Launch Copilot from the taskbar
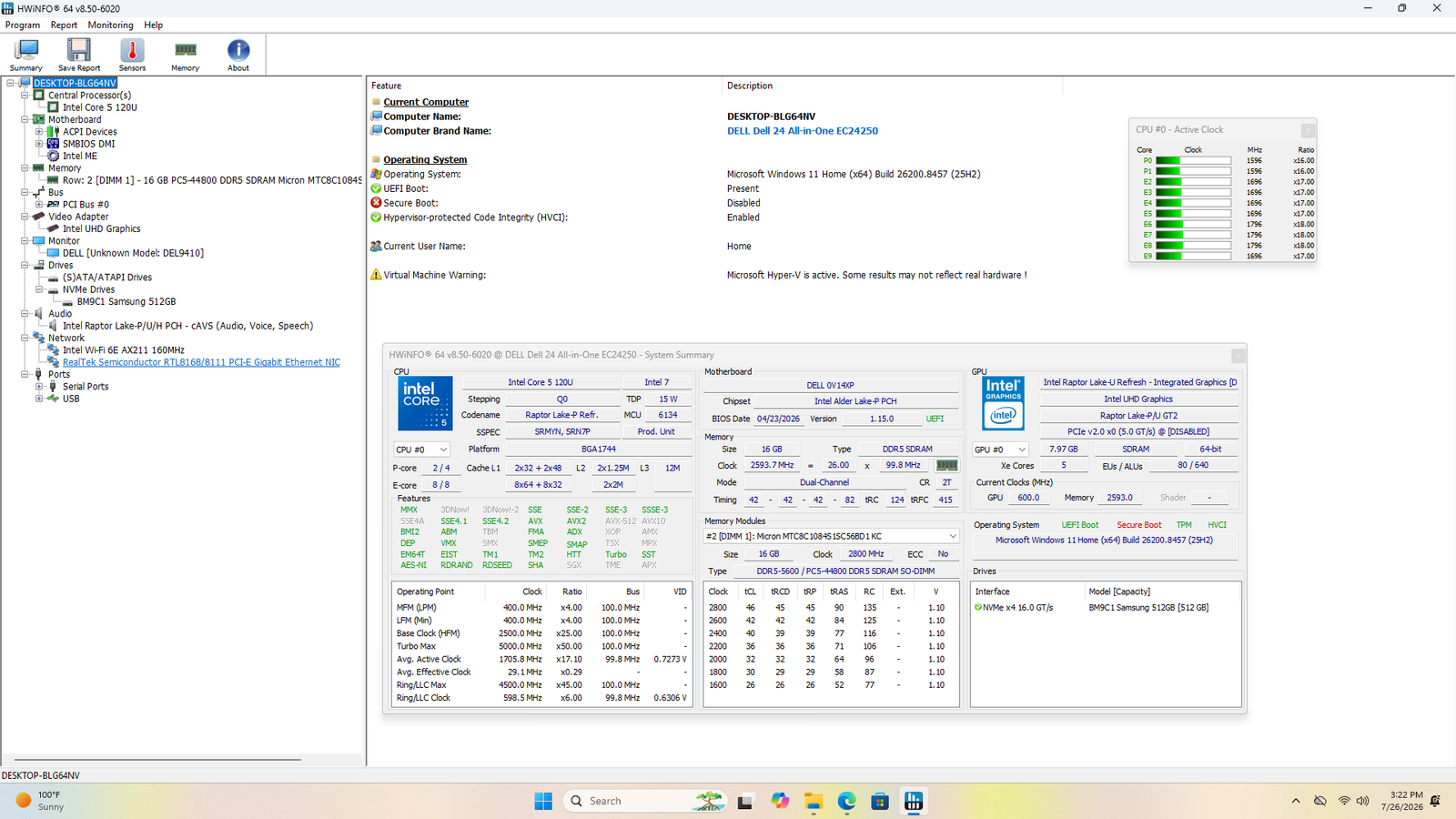This screenshot has width=1456, height=819. (780, 801)
